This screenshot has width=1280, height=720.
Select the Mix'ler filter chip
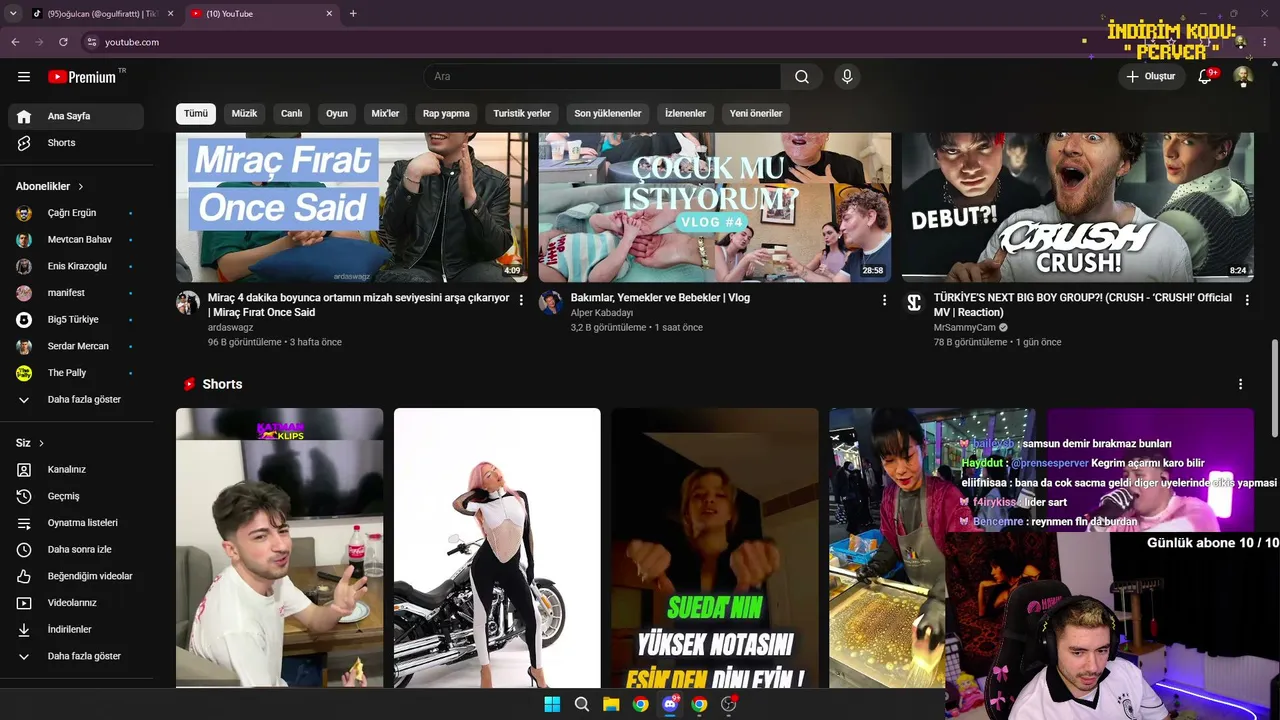tap(386, 113)
